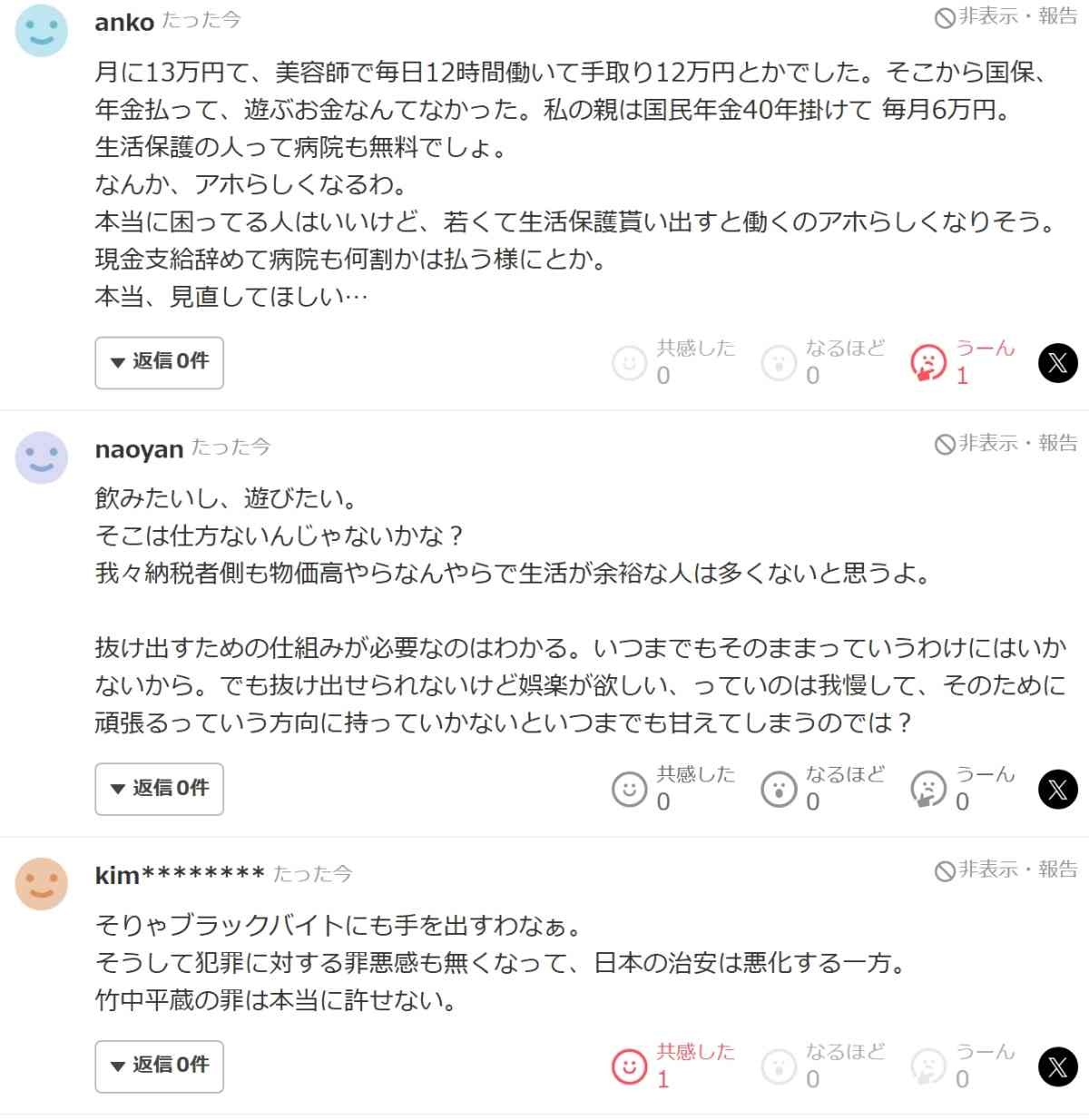
Task: Toggle うーん reaction on naoyan's comment
Action: pyautogui.click(x=928, y=790)
